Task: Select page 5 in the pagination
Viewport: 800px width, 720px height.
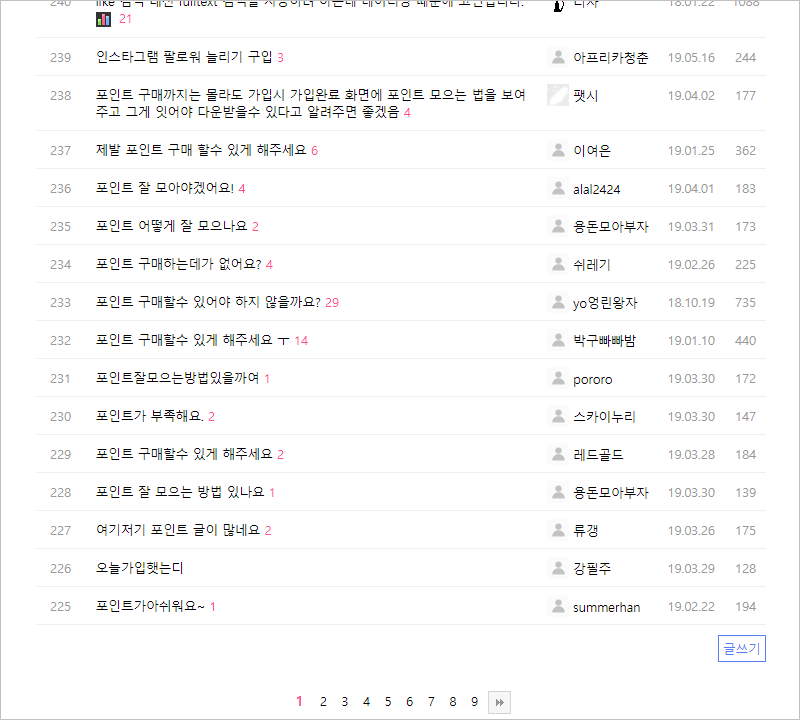Action: [x=388, y=702]
